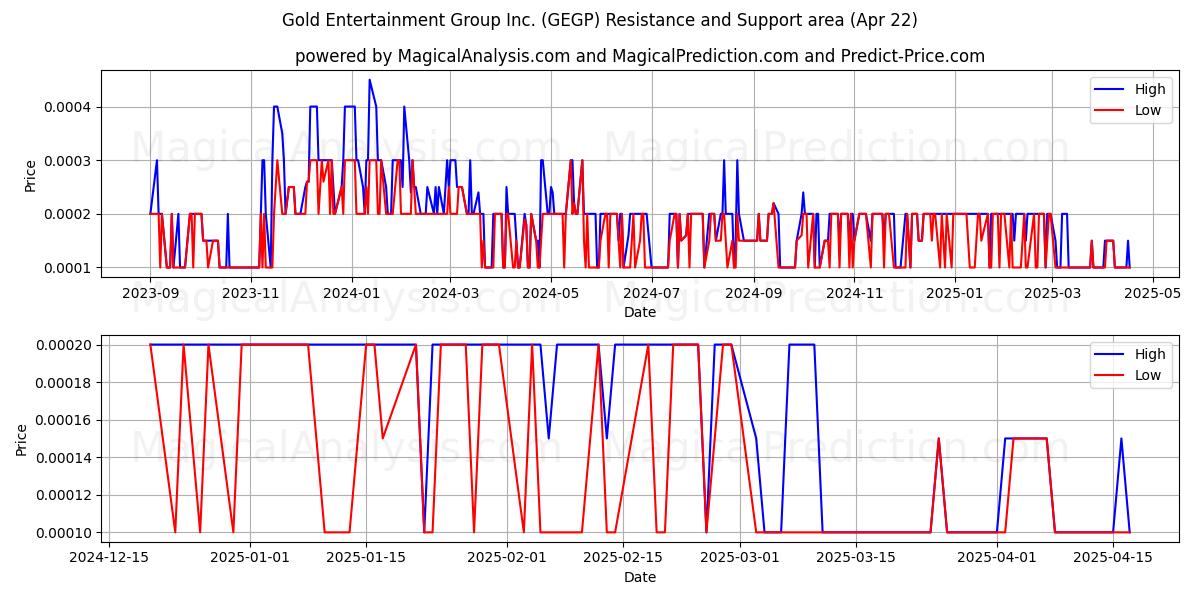Click the 'Price' axis label of bottom chart
The height and width of the screenshot is (600, 1200).
22,439
